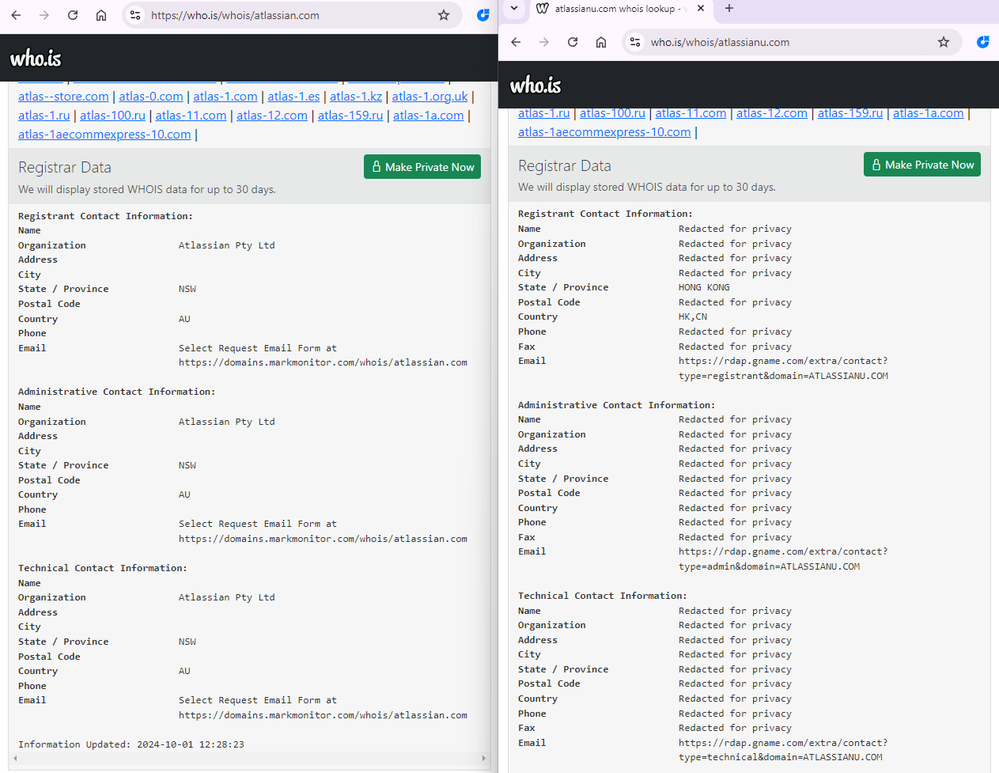This screenshot has height=773, width=999.
Task: Select 'Administrative Contact Information:' heading in left window
Action: [117, 392]
